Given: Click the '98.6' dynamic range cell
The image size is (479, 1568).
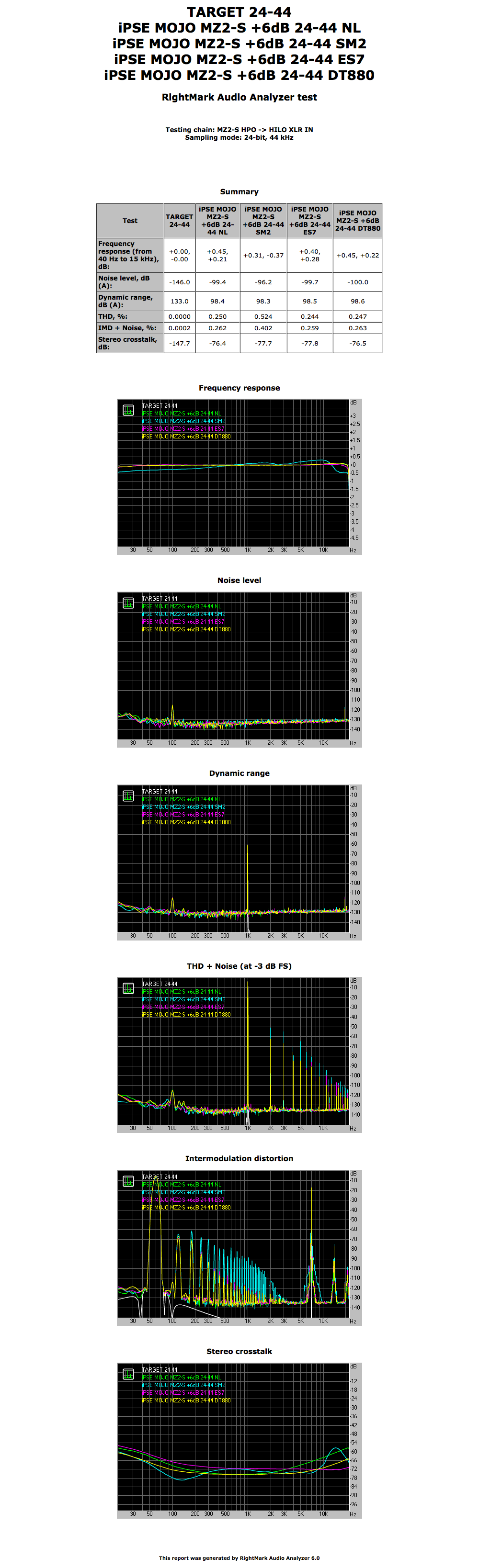Looking at the screenshot, I should pyautogui.click(x=358, y=302).
